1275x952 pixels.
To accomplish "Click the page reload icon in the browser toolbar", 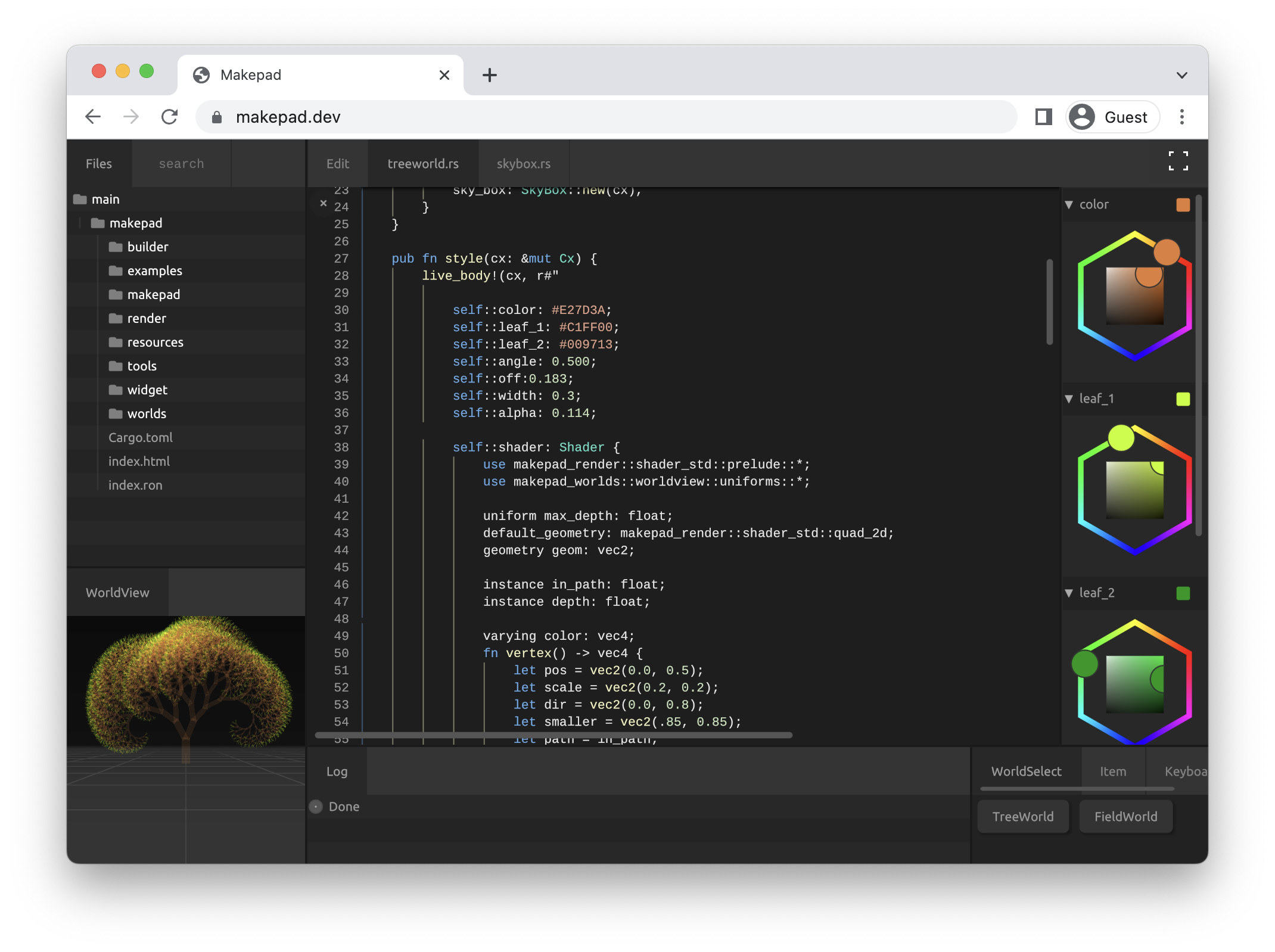I will pyautogui.click(x=170, y=117).
